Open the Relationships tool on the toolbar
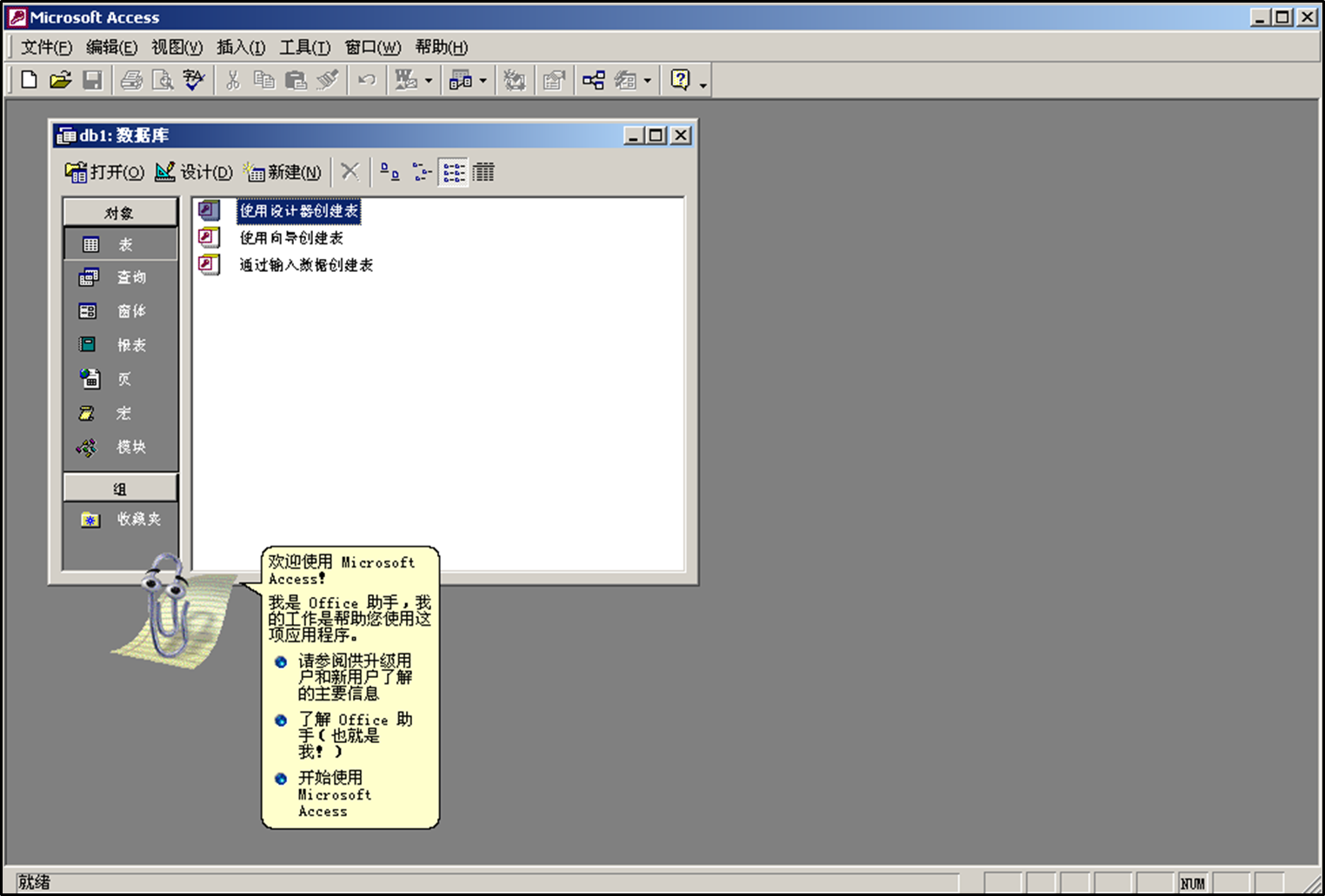The image size is (1325, 896). click(594, 80)
